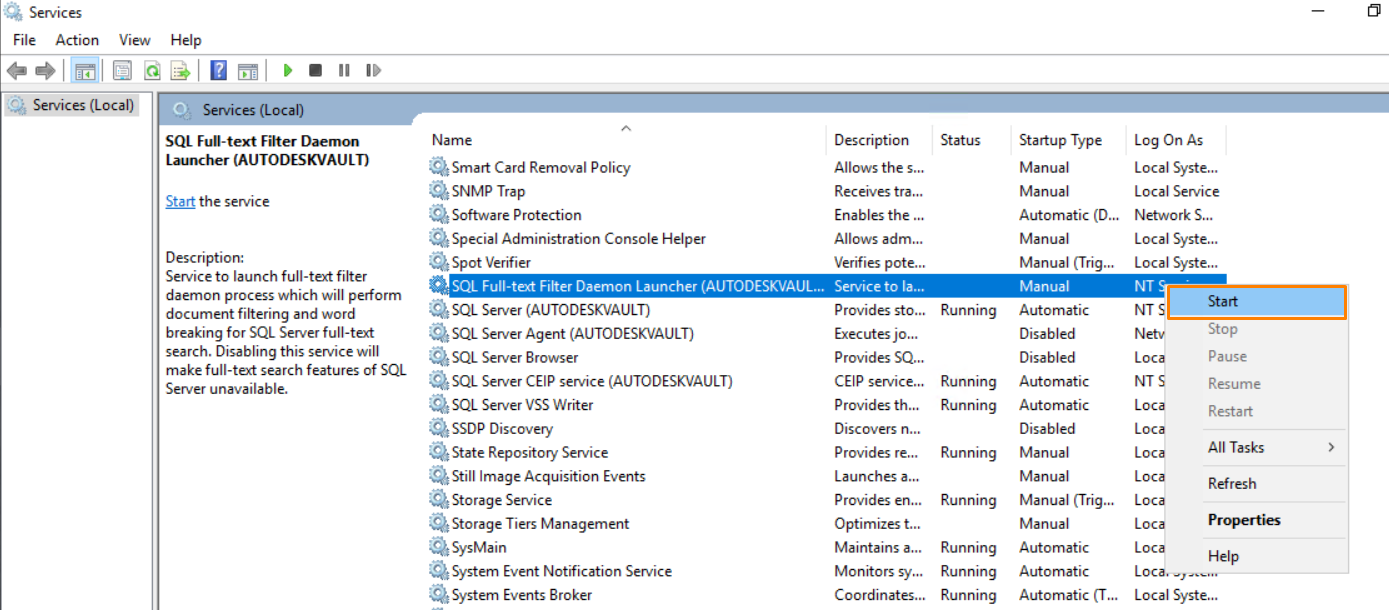1389x610 pixels.
Task: Open Properties via the toolbar icon
Action: pyautogui.click(x=122, y=70)
